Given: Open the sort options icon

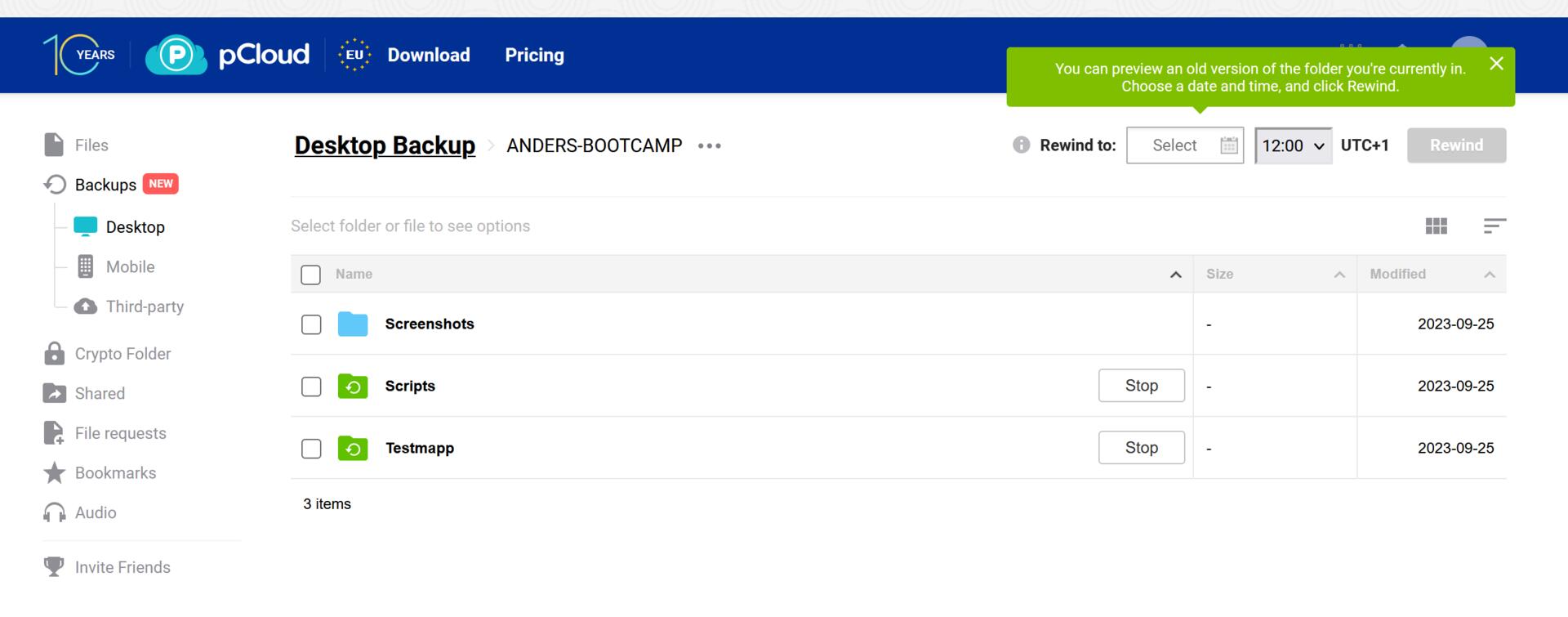Looking at the screenshot, I should 1494,226.
